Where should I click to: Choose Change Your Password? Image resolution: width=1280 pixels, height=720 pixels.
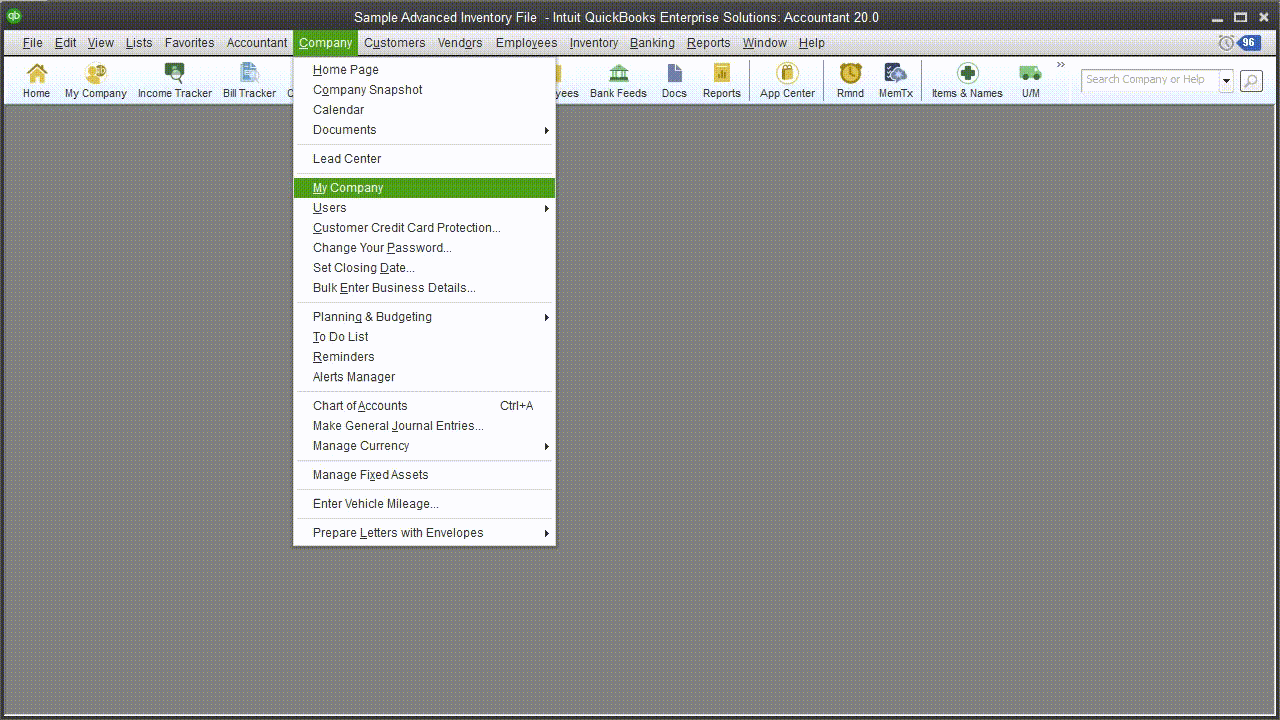424,248
